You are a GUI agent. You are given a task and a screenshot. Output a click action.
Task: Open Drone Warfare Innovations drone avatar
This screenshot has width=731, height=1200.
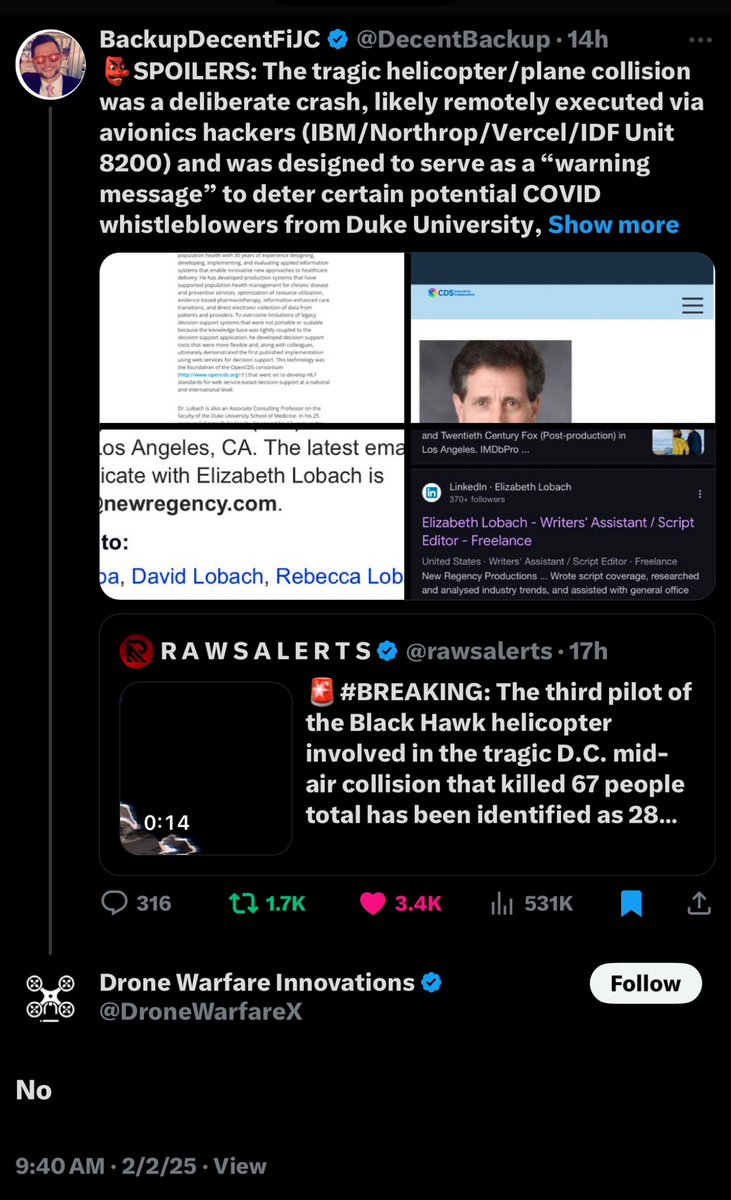[50, 997]
